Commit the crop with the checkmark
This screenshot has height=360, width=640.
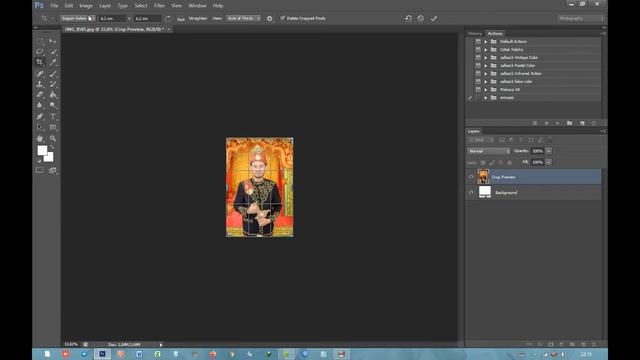pos(433,18)
